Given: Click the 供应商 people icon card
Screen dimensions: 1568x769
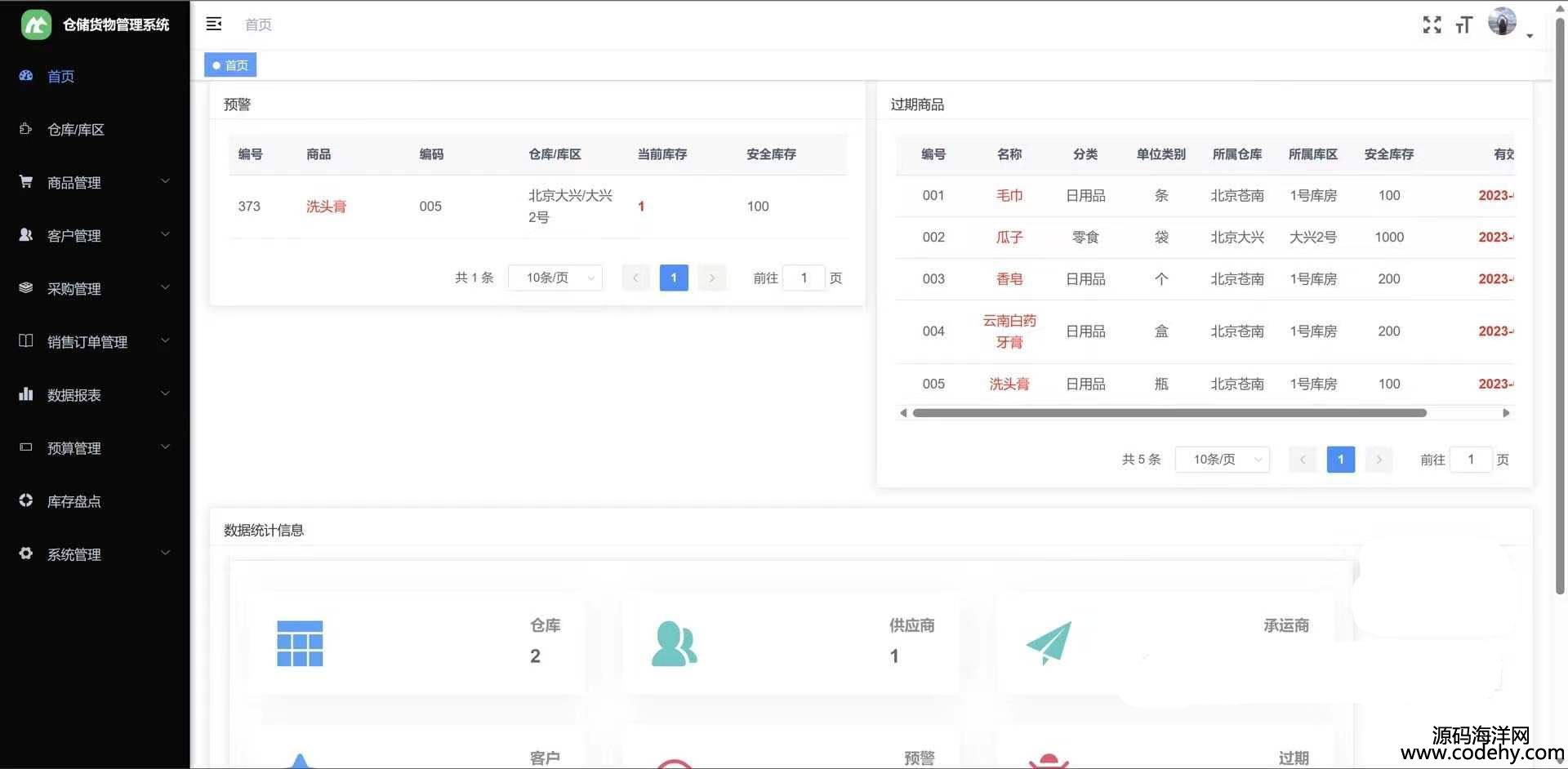Looking at the screenshot, I should (675, 643).
